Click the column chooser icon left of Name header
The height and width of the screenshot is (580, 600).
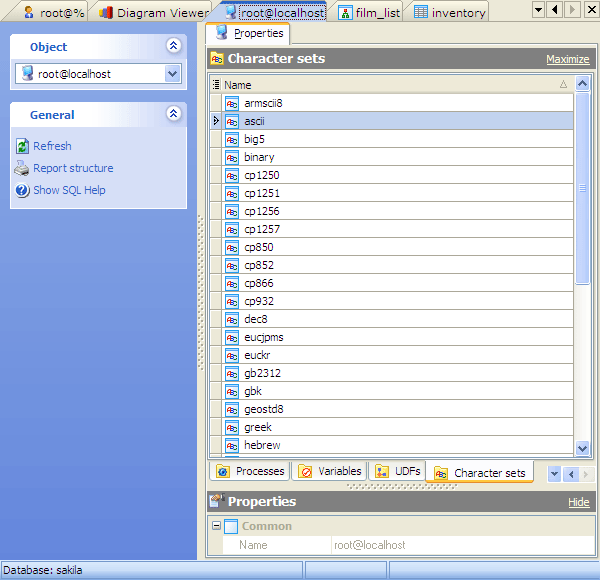(216, 85)
